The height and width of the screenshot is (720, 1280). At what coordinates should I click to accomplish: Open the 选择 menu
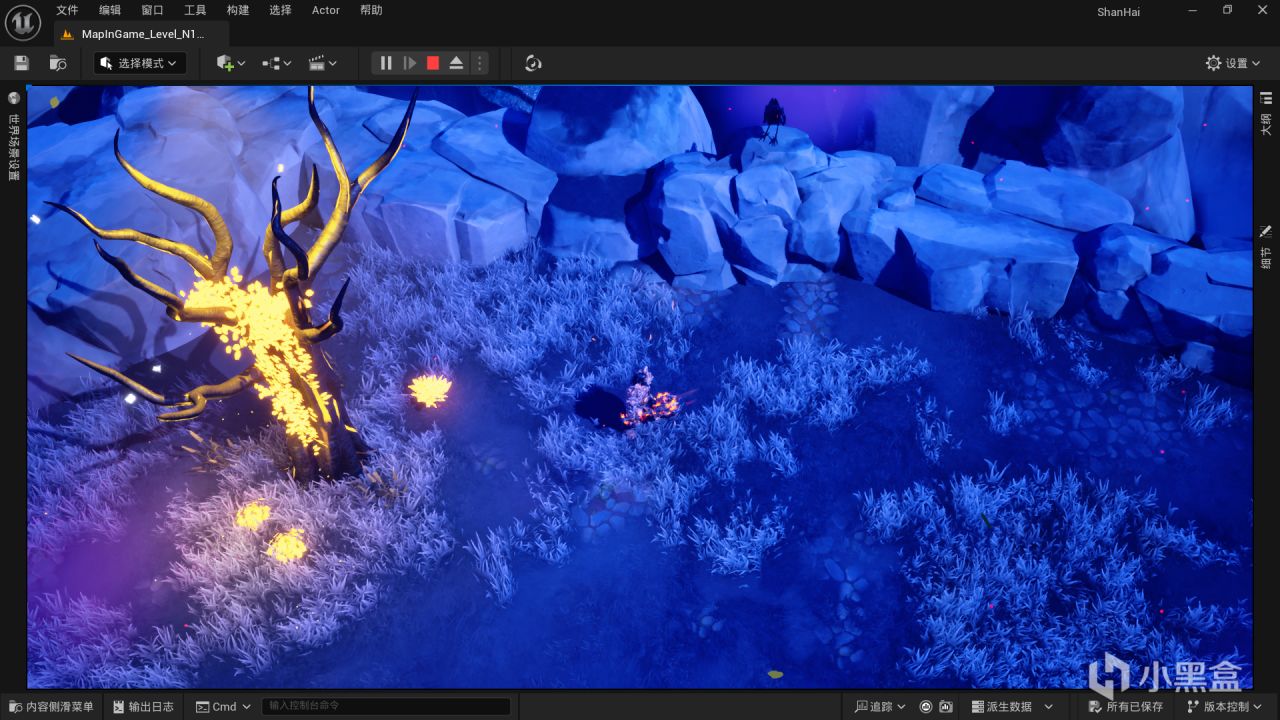281,10
